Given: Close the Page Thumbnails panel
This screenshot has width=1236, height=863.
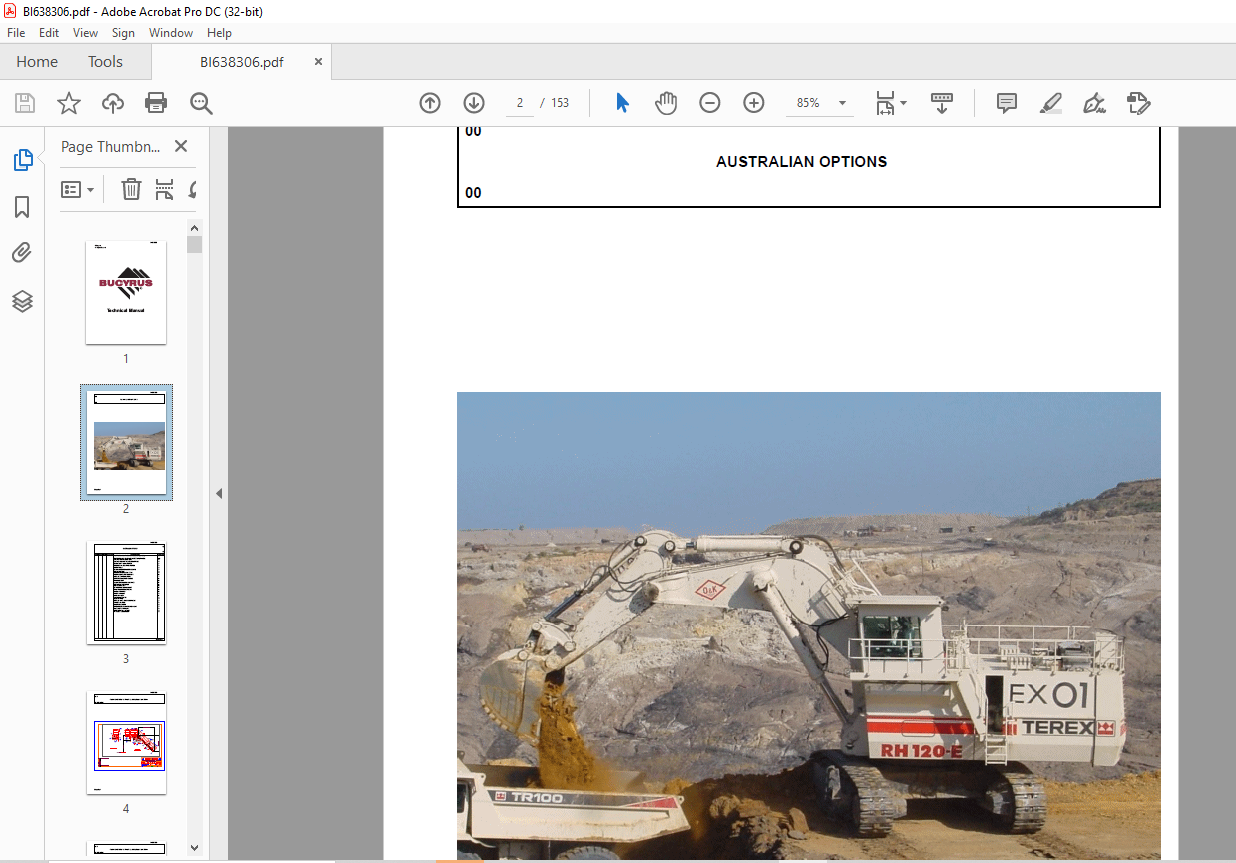Looking at the screenshot, I should 181,146.
